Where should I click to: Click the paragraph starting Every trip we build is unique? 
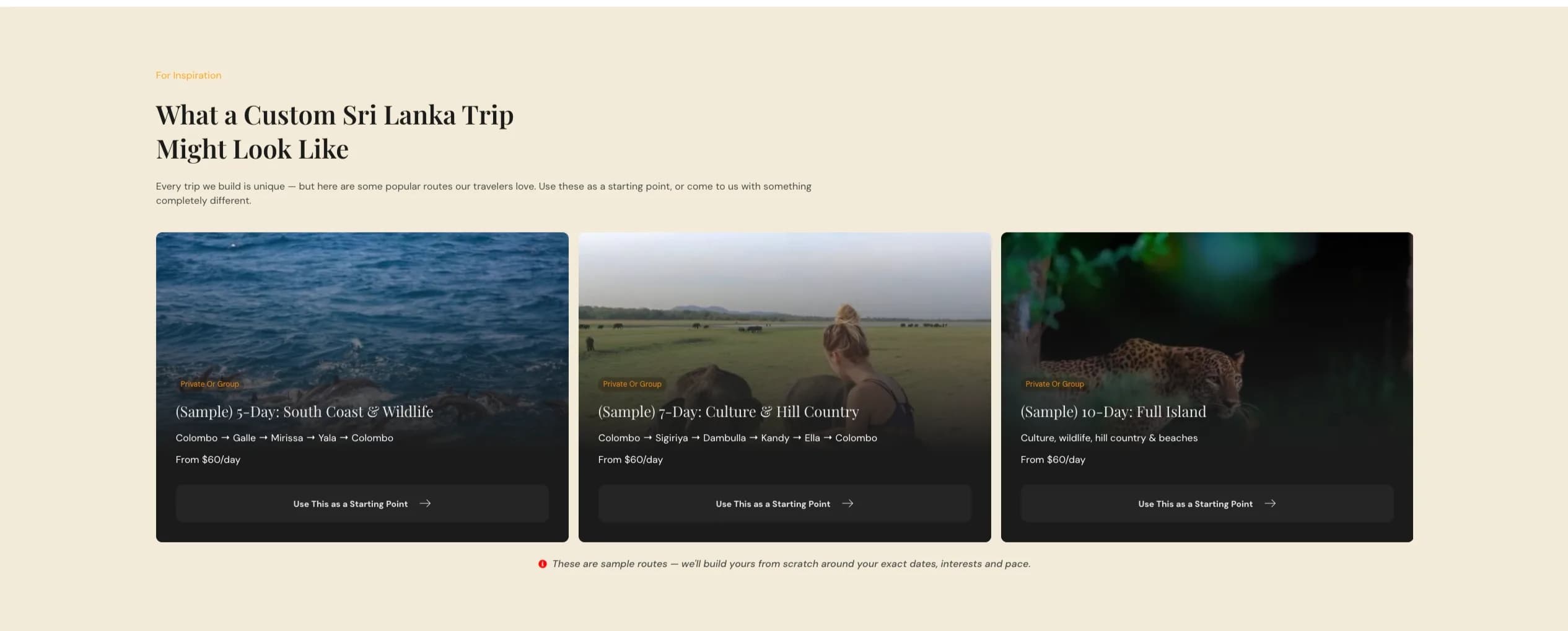click(483, 193)
